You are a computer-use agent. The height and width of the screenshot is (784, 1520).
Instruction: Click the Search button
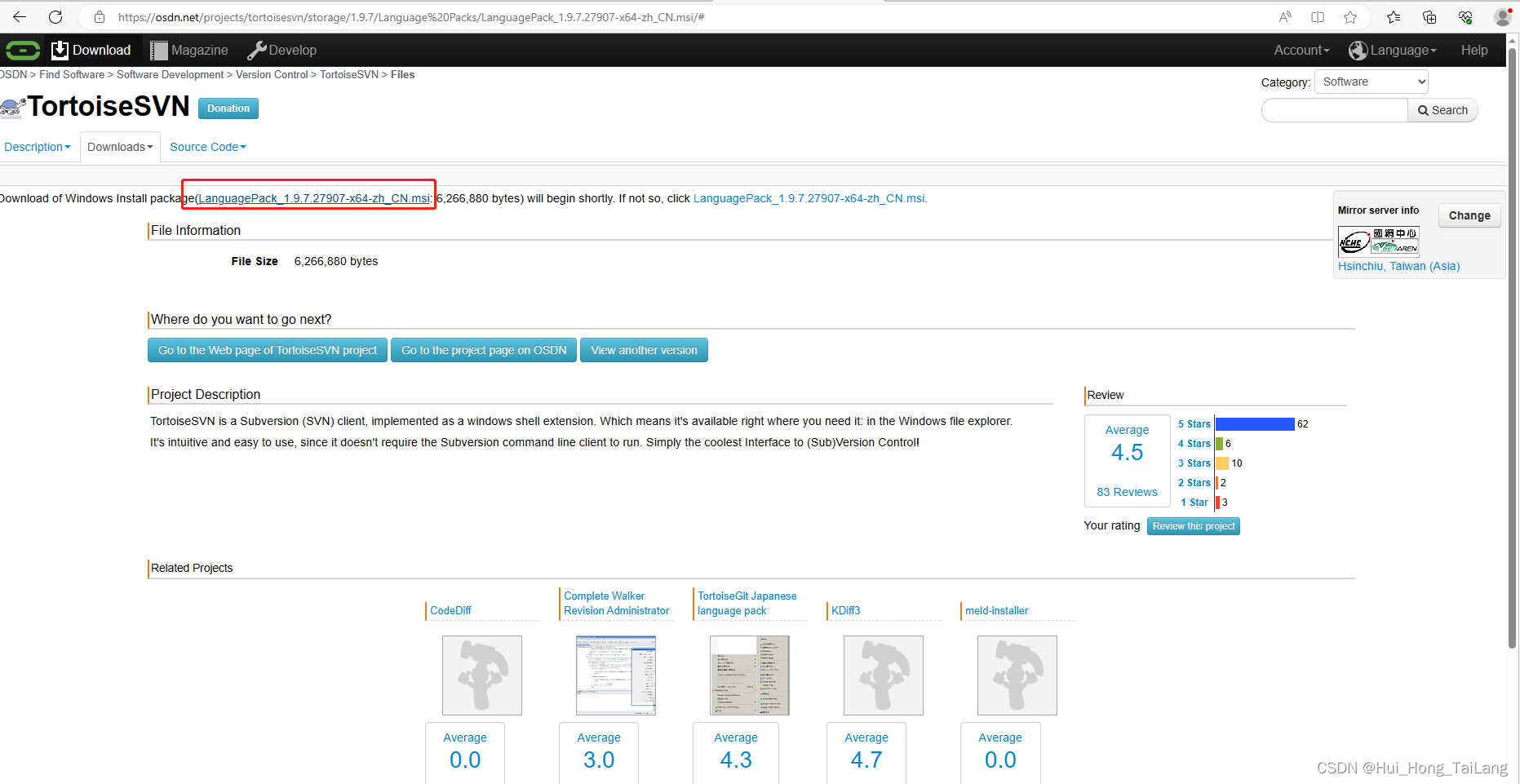click(x=1442, y=110)
